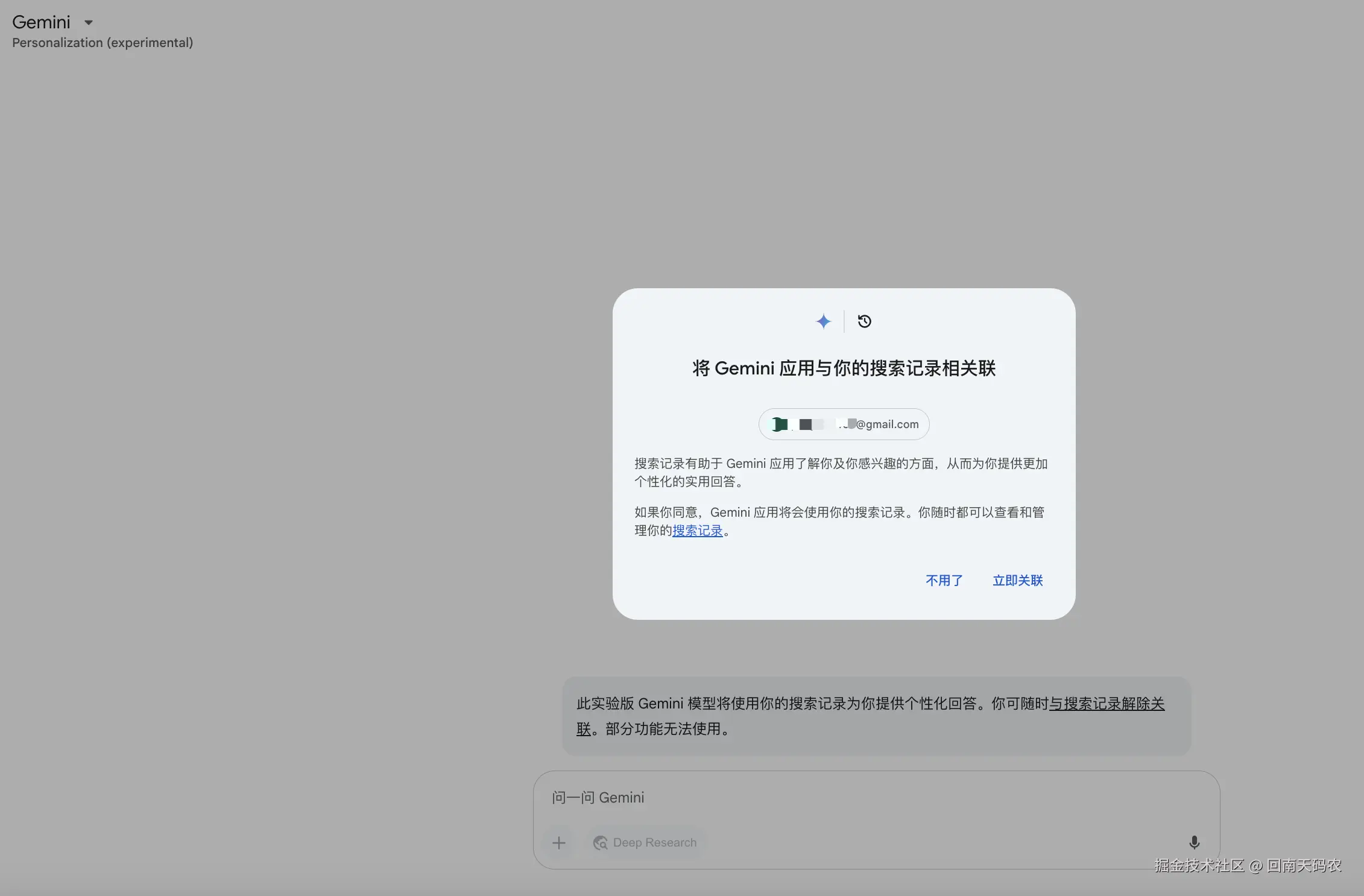The width and height of the screenshot is (1364, 896).
Task: Open the 搜索记录 link in dialog
Action: [697, 531]
